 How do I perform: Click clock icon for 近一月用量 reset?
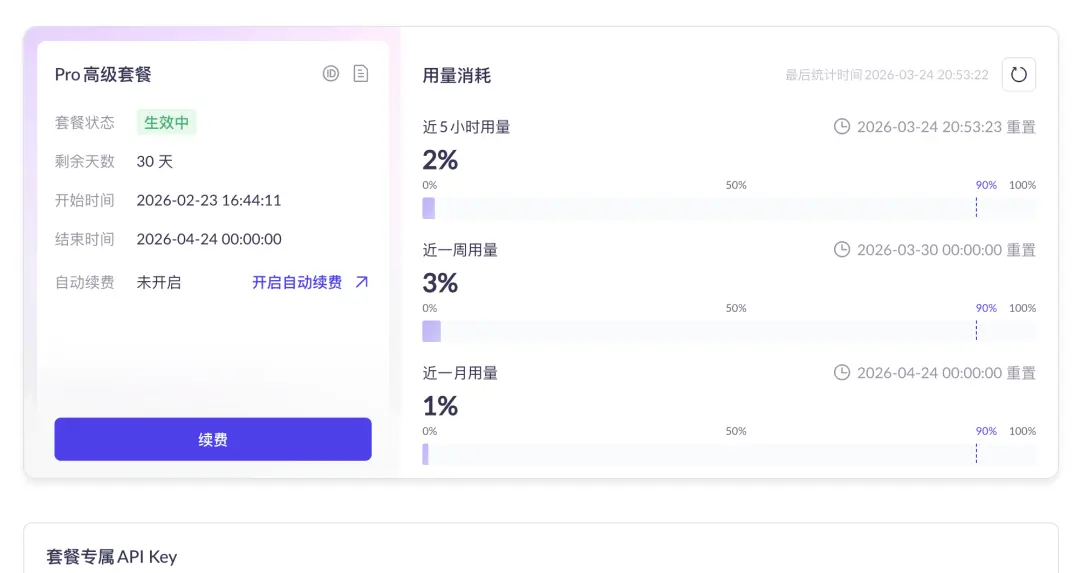point(842,373)
